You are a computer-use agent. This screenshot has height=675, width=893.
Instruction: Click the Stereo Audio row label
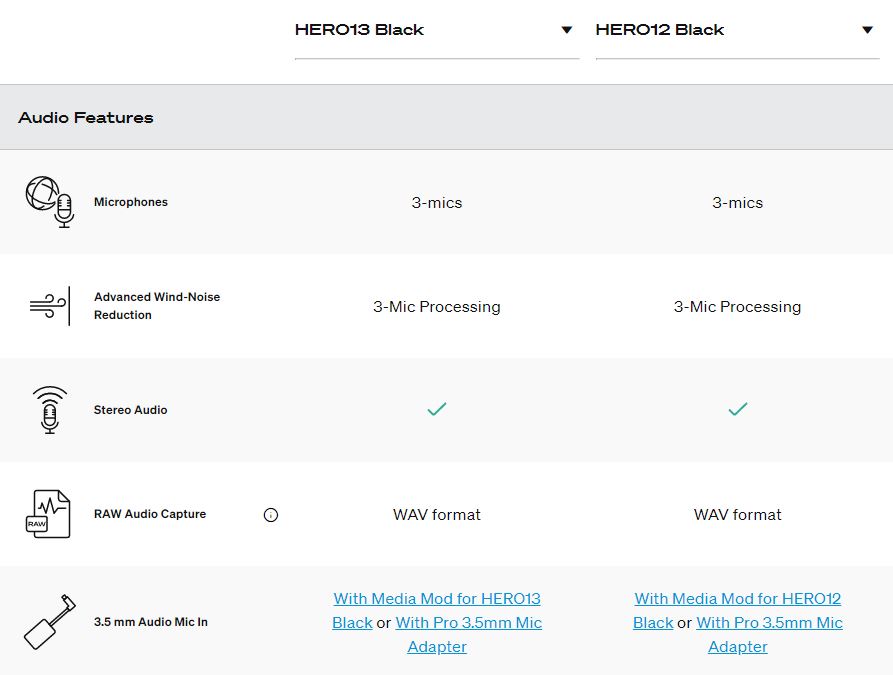click(130, 410)
